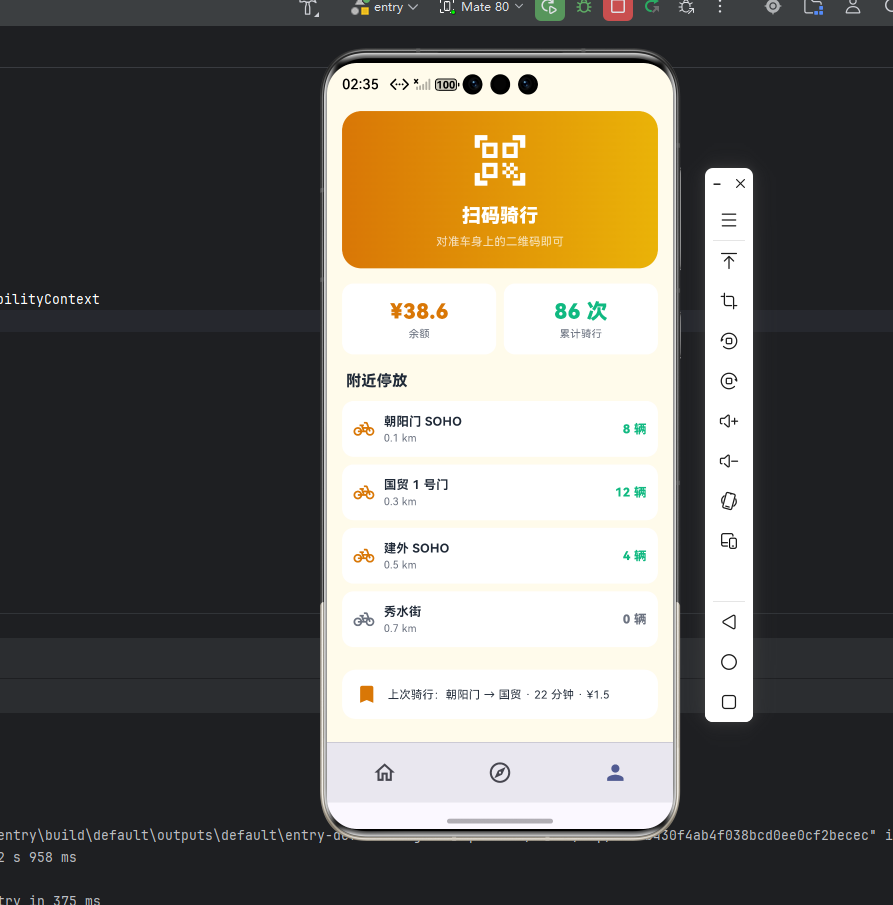Open the hamburger menu in the emulator panel
The width and height of the screenshot is (893, 905).
[x=729, y=220]
